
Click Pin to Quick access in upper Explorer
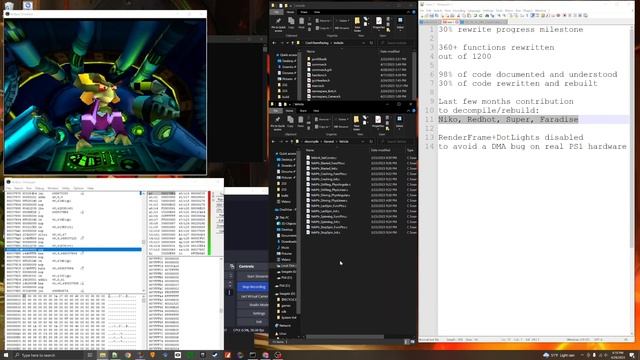click(278, 24)
